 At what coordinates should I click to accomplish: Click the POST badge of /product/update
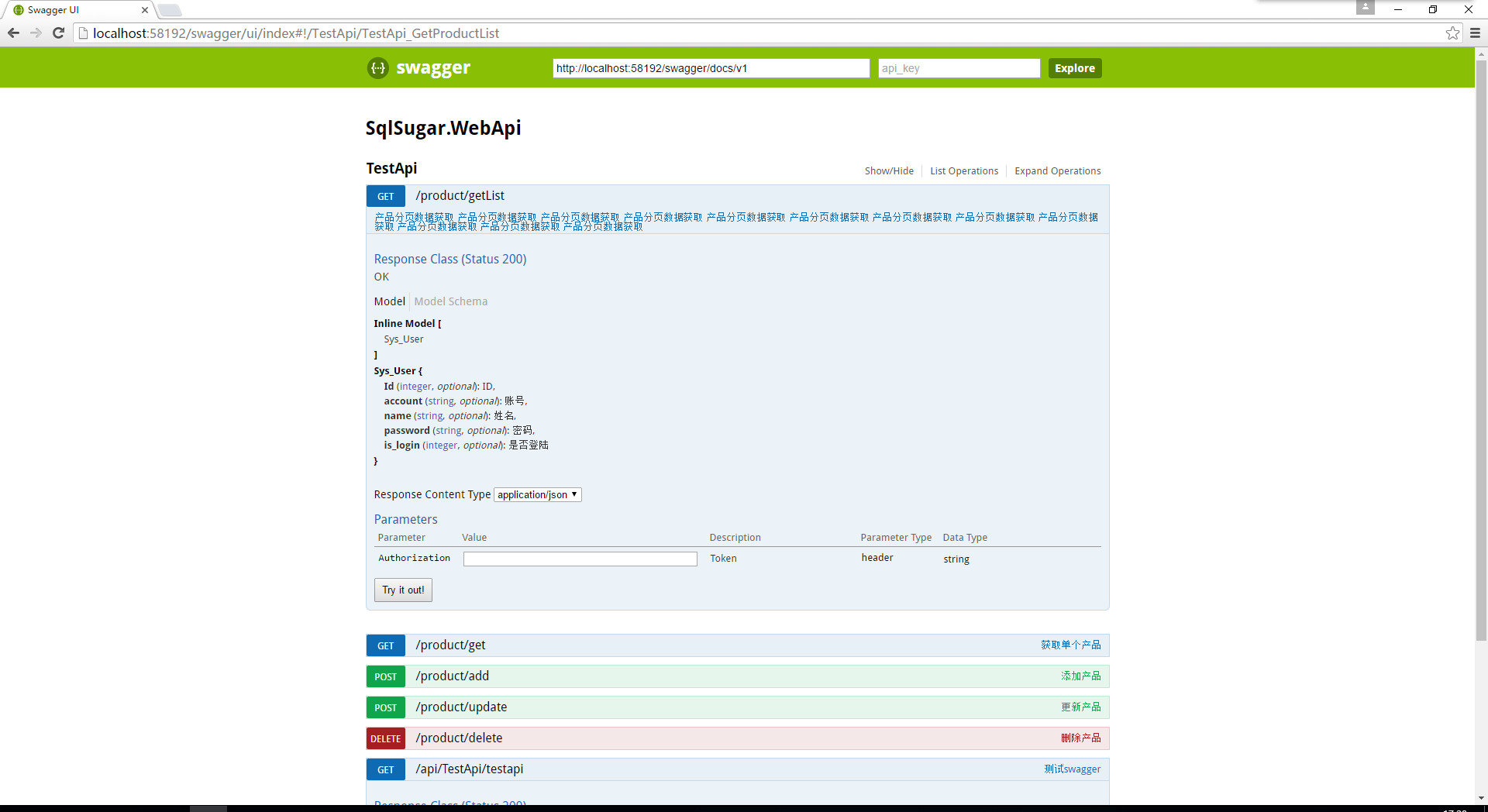click(385, 707)
